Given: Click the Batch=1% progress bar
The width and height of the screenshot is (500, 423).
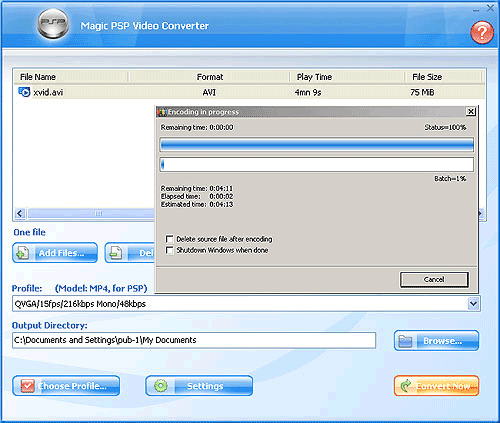Looking at the screenshot, I should click(x=317, y=165).
